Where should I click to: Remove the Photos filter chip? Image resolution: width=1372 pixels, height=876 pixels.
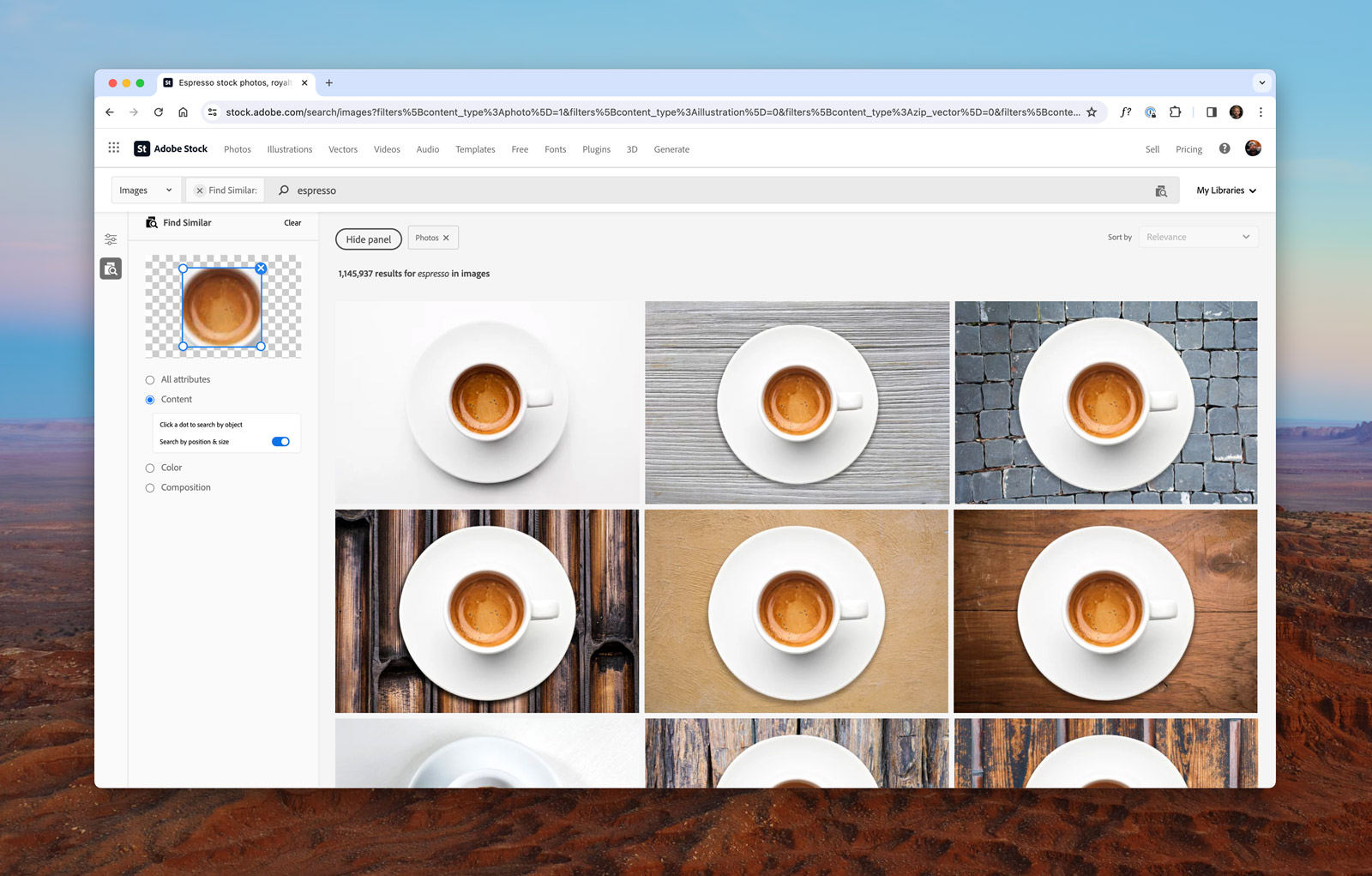(446, 238)
